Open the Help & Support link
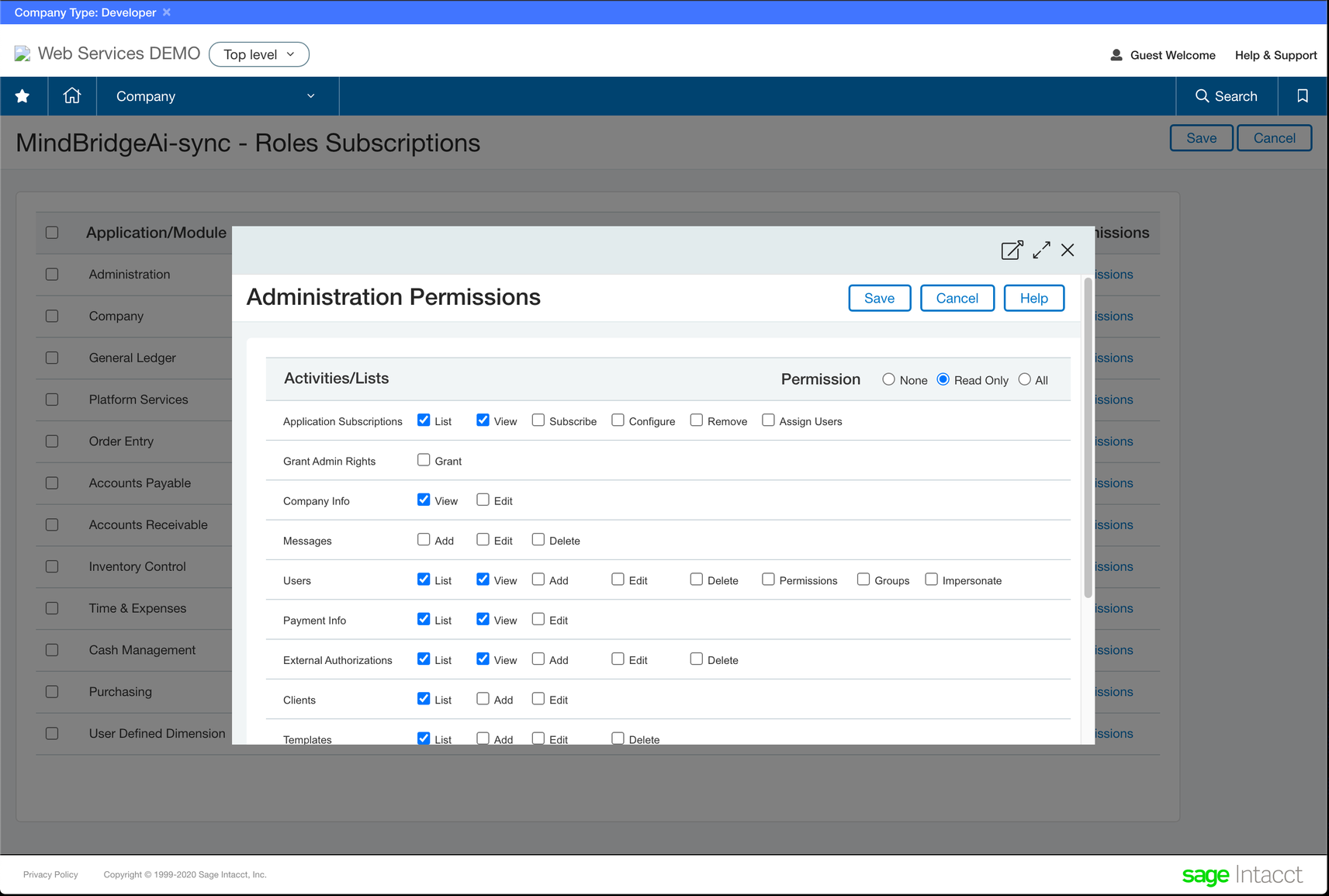The height and width of the screenshot is (896, 1329). pyautogui.click(x=1275, y=55)
